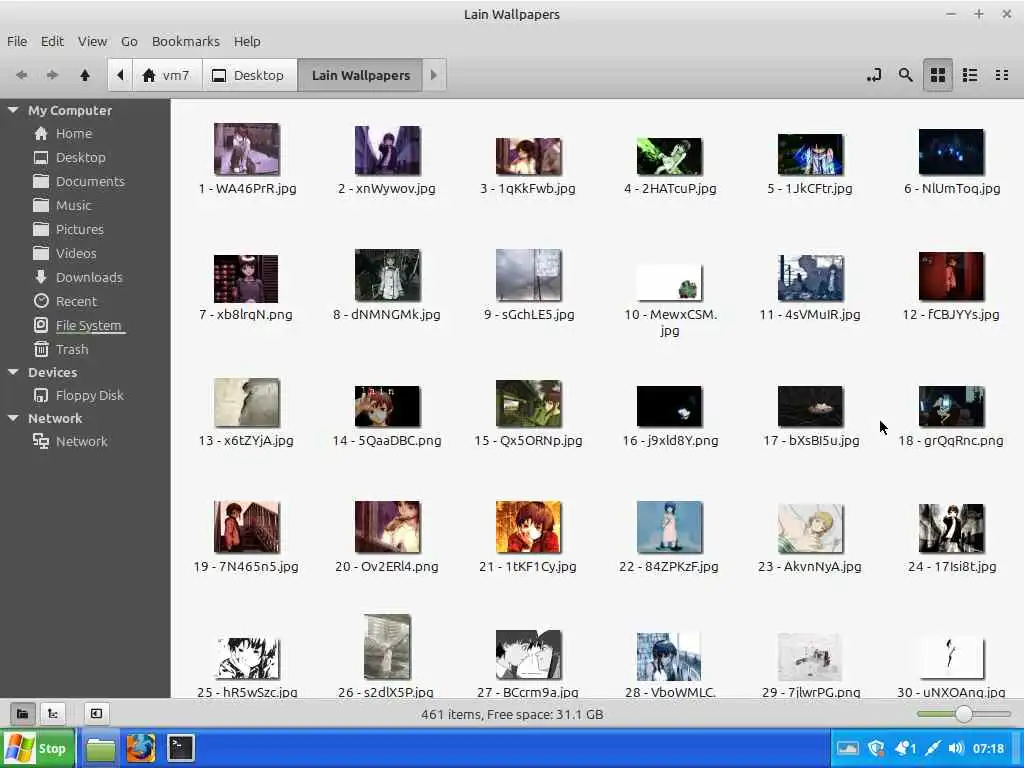Switch to icon view mode
This screenshot has width=1024, height=768.
[938, 75]
